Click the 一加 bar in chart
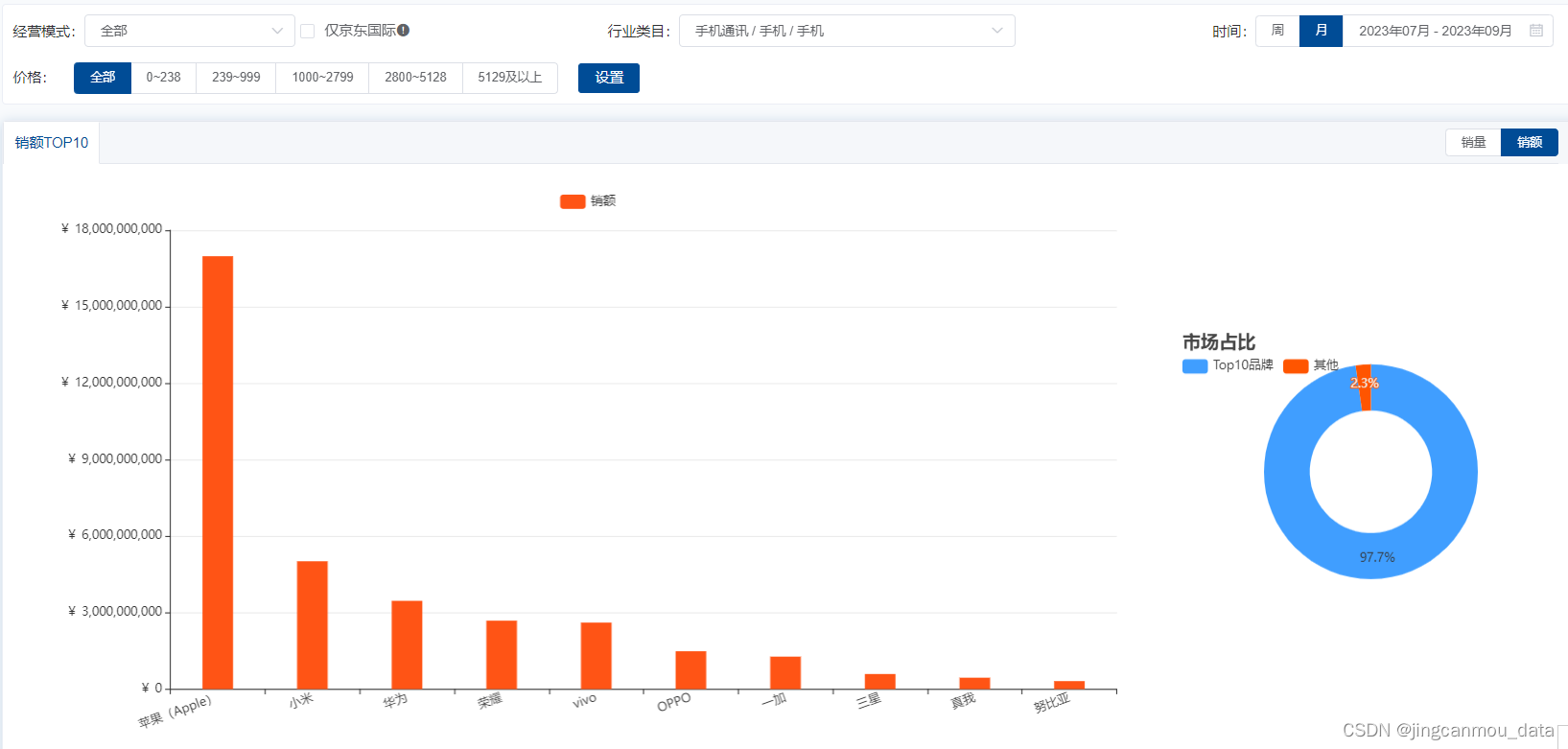Viewport: 1568px width, 749px height. click(785, 673)
